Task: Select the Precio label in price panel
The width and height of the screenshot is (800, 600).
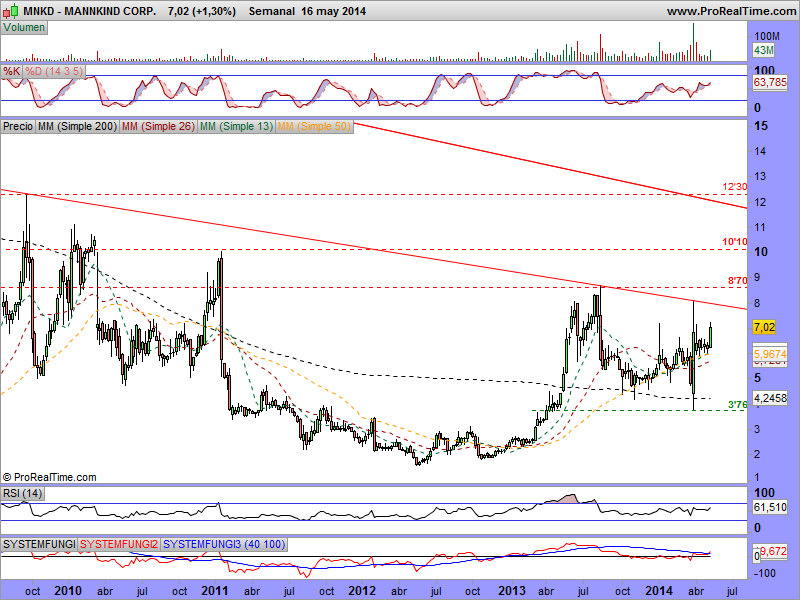Action: click(18, 126)
